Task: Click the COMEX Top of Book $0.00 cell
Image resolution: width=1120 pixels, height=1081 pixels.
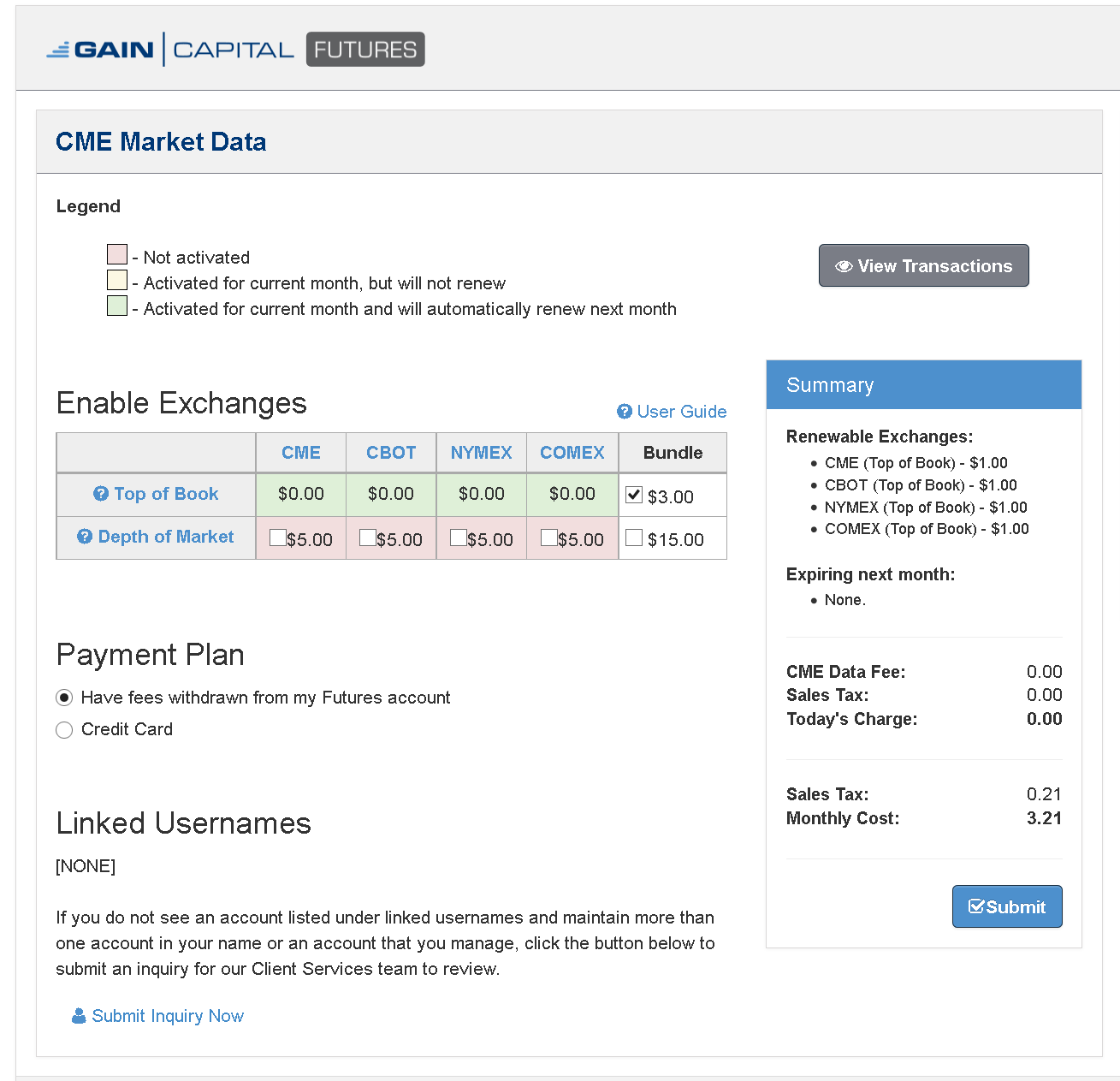Action: pyautogui.click(x=572, y=495)
